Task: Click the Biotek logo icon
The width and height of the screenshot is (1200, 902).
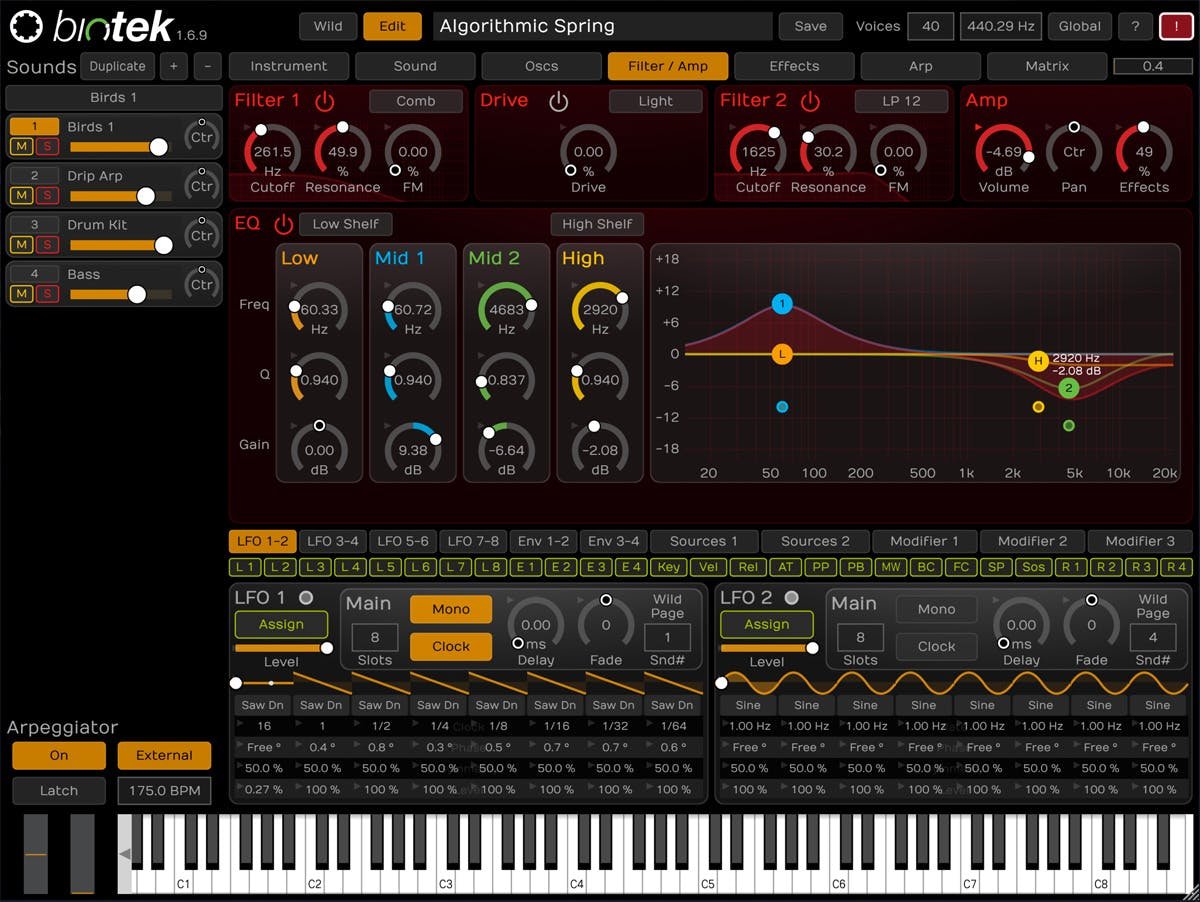Action: tap(27, 28)
